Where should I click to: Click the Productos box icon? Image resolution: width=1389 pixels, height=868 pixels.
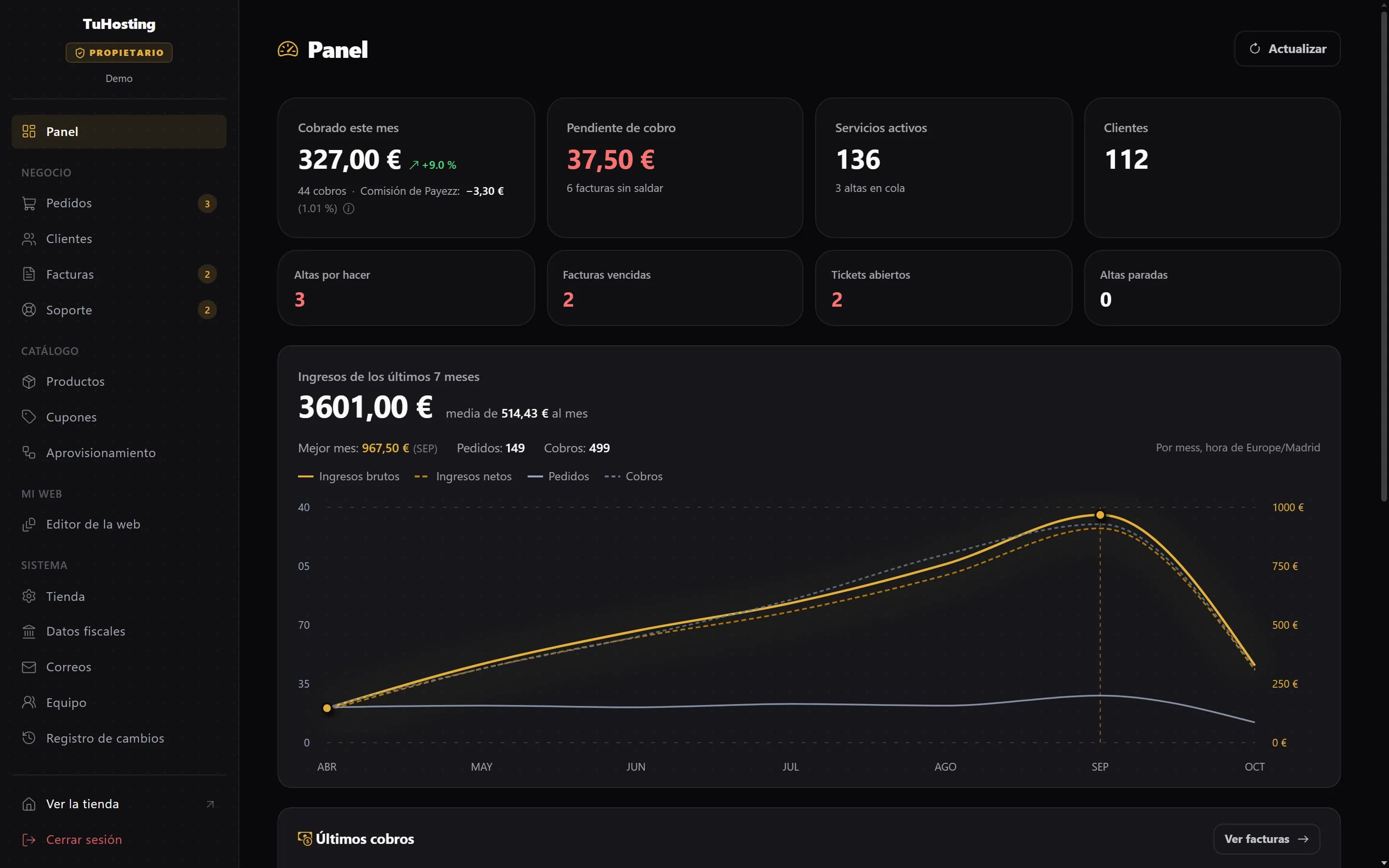pos(29,382)
